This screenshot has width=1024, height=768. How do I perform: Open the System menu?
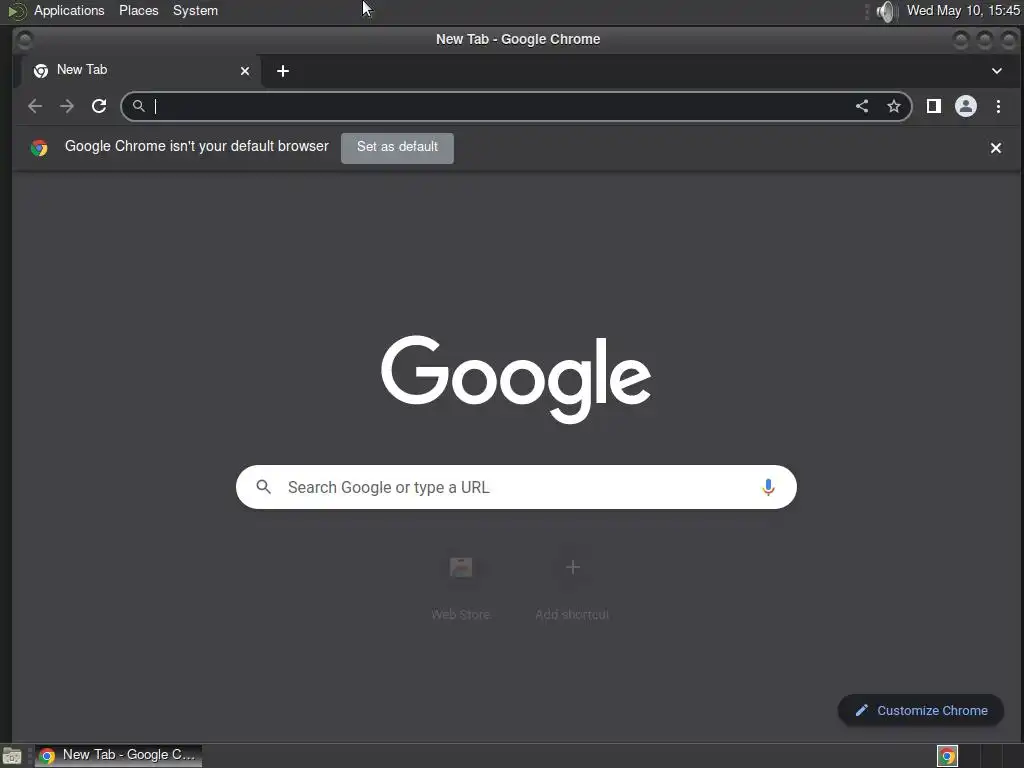click(195, 10)
